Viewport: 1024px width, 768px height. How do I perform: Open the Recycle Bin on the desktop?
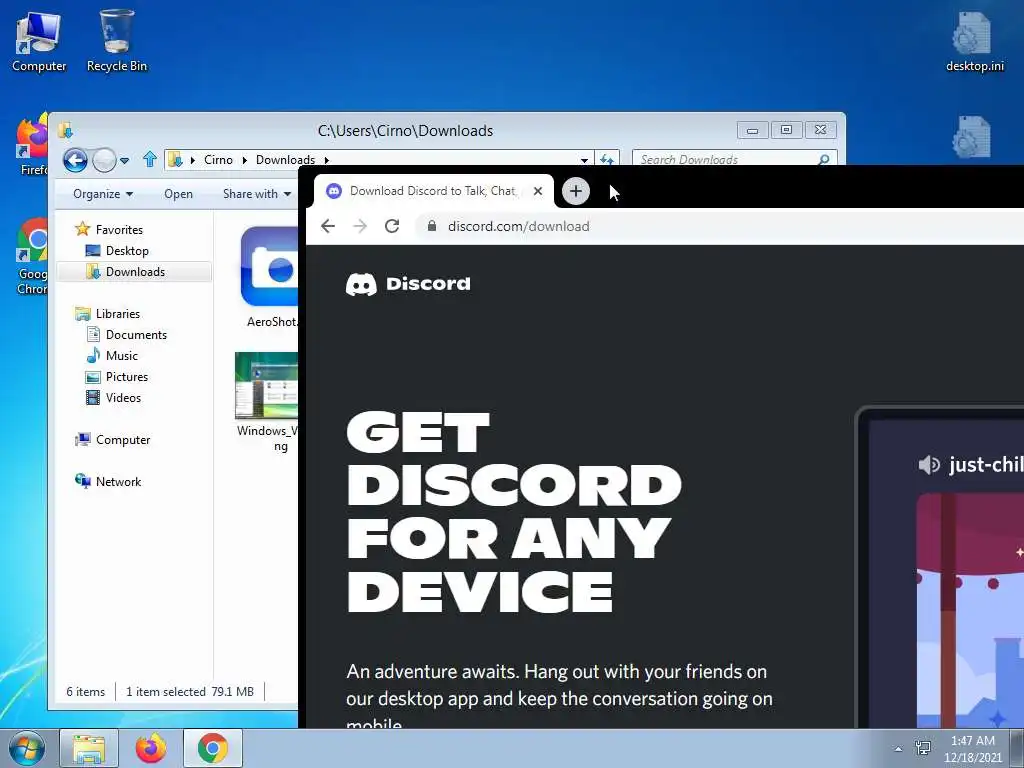[117, 41]
